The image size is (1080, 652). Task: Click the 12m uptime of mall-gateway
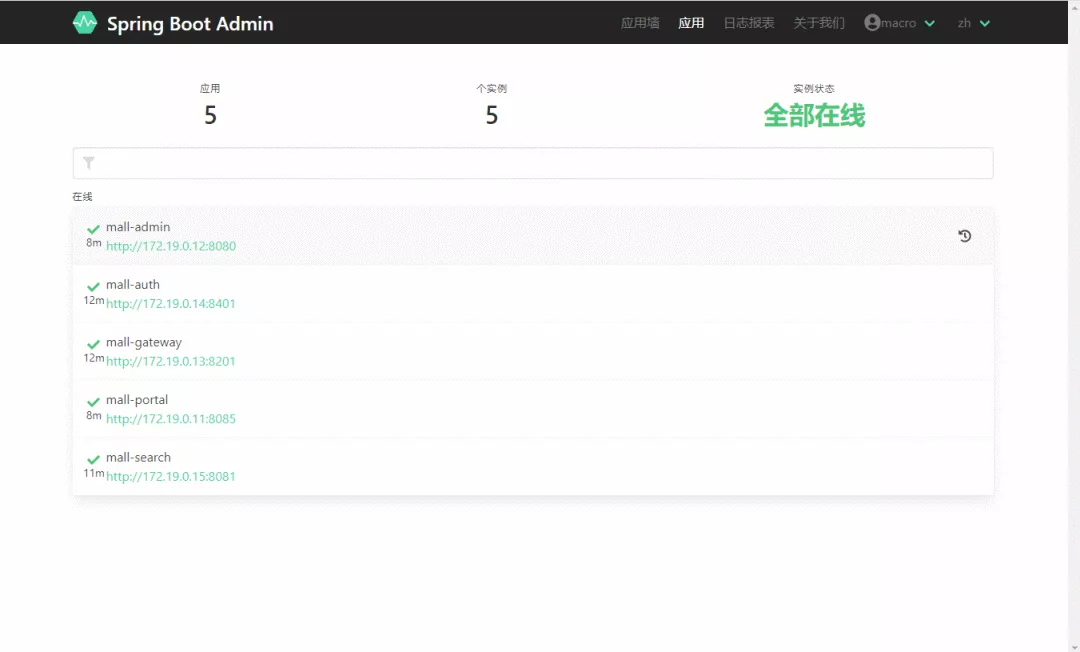[x=94, y=358]
